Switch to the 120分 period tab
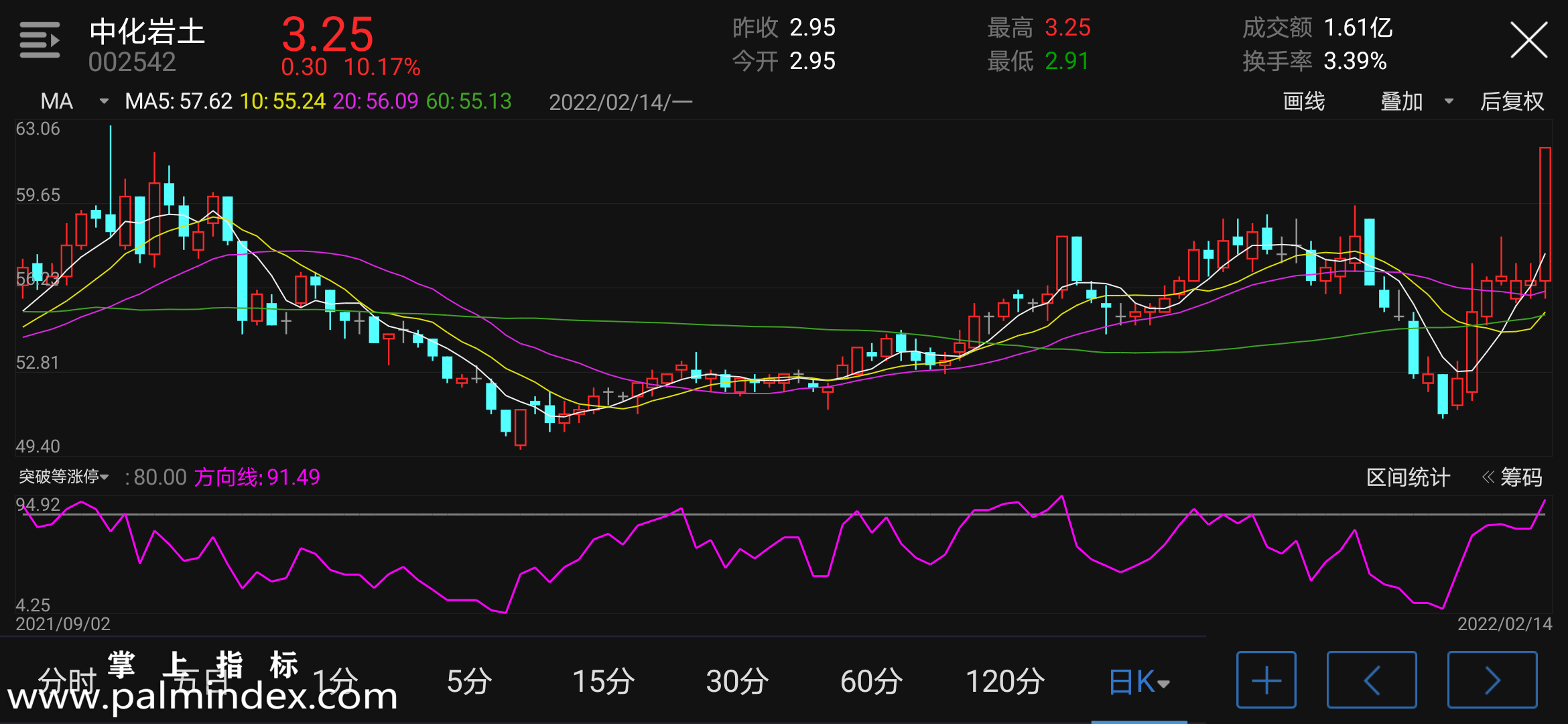This screenshot has width=1568, height=724. (x=1005, y=682)
